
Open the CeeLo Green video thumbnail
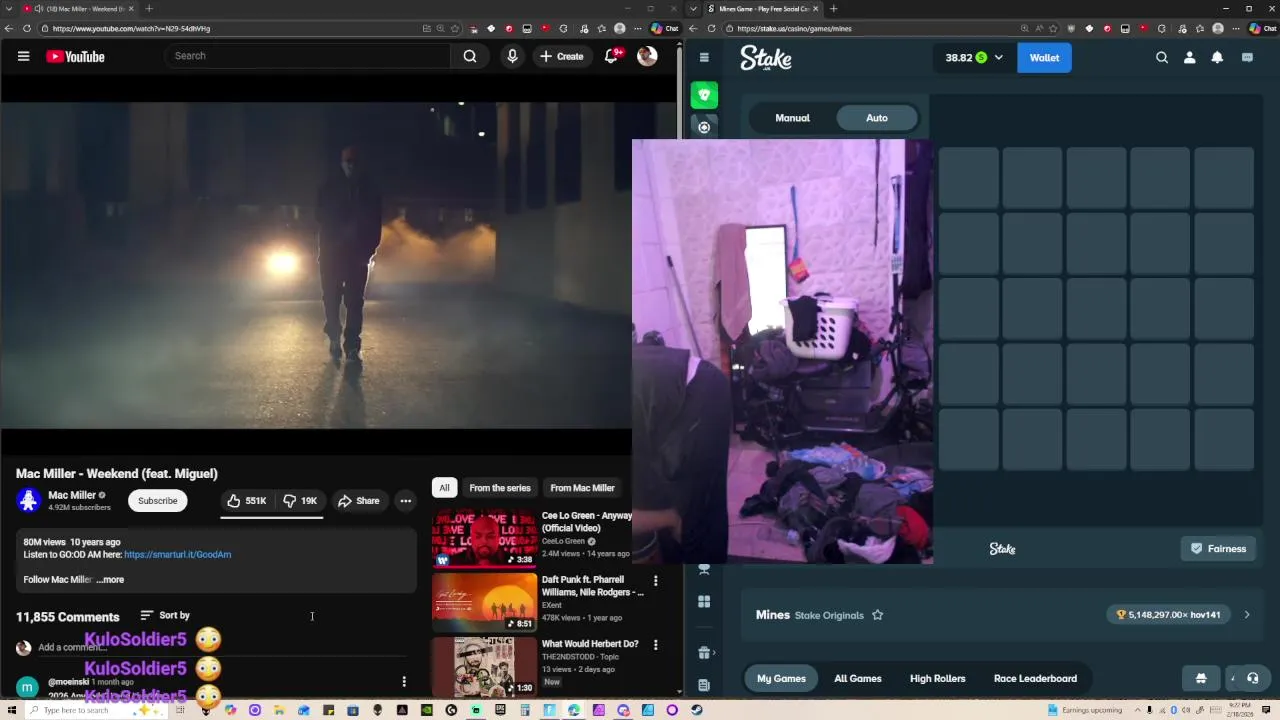[x=484, y=537]
